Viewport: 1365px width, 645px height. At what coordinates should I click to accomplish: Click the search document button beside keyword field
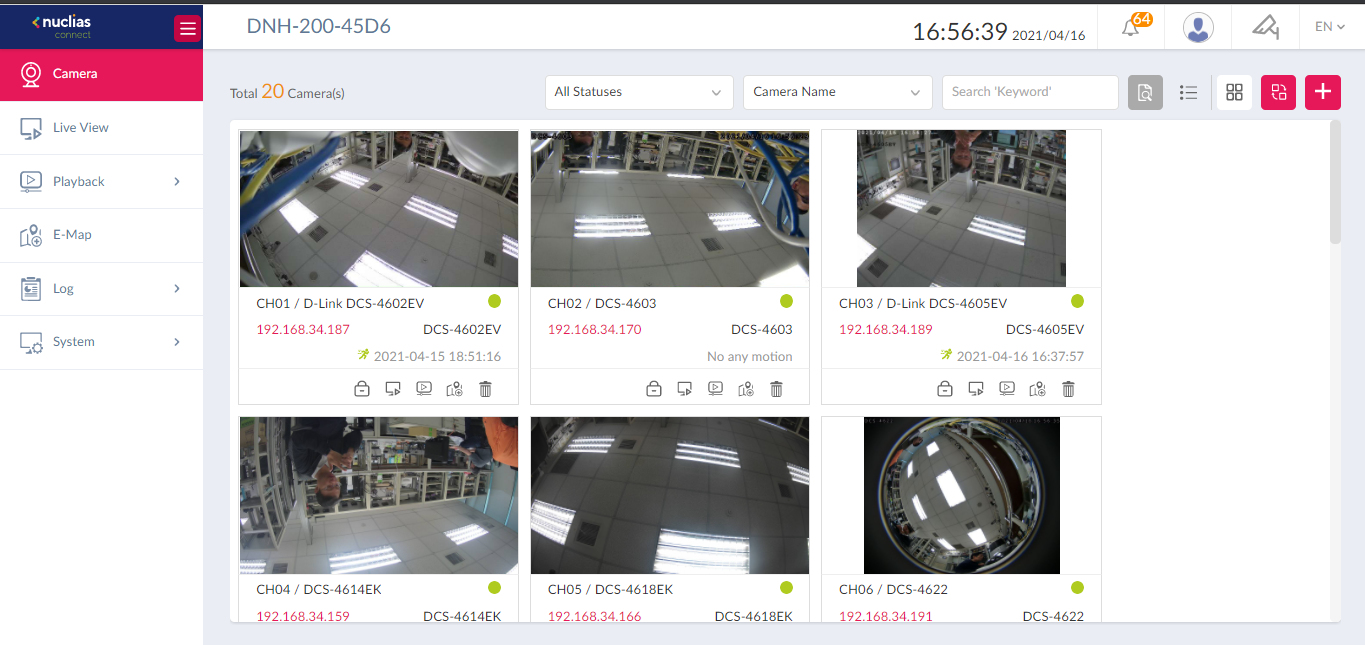coord(1145,92)
